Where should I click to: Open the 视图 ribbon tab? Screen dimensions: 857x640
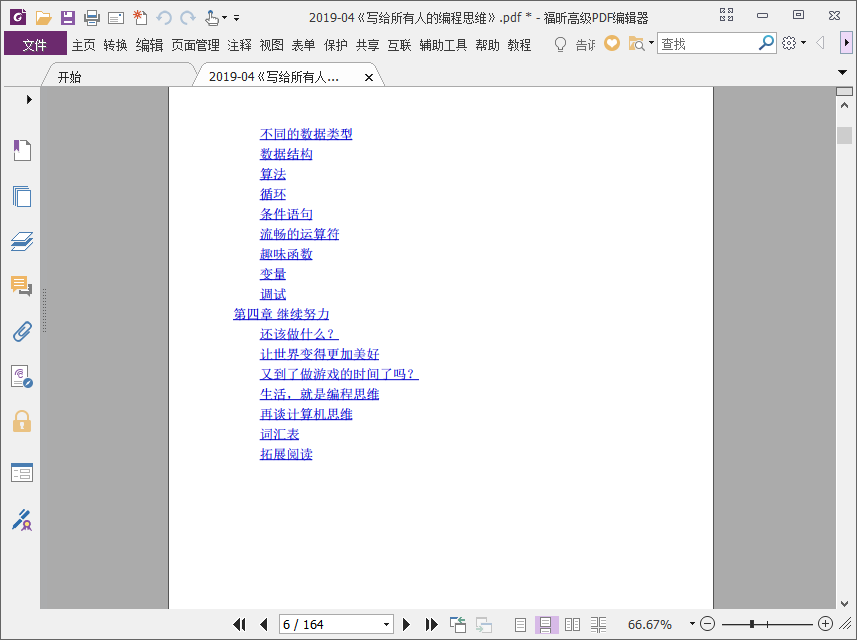[x=272, y=45]
